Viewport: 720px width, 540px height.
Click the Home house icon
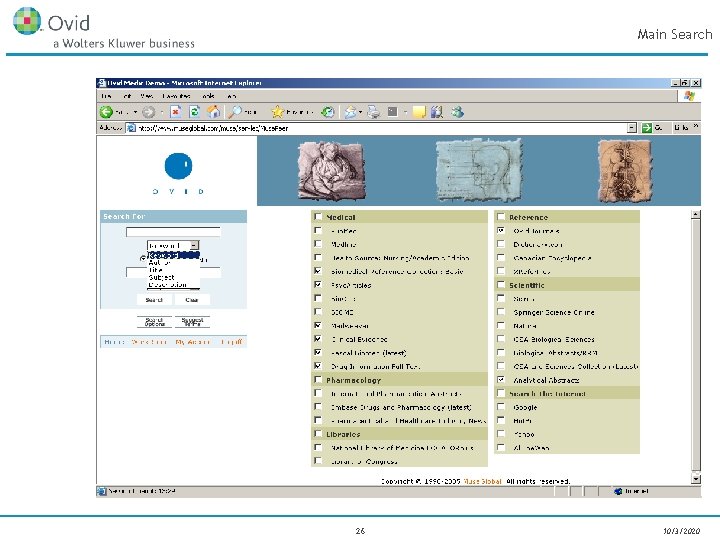214,112
